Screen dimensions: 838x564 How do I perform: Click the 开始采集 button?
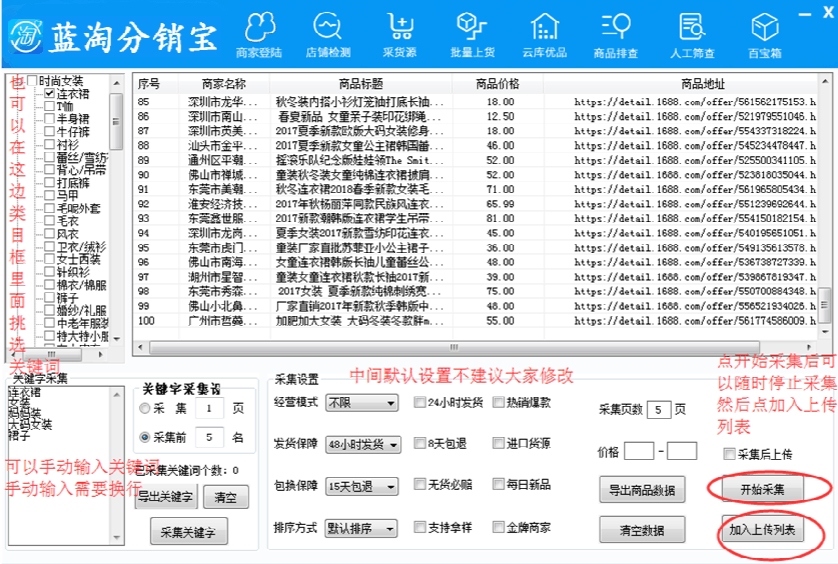(763, 489)
